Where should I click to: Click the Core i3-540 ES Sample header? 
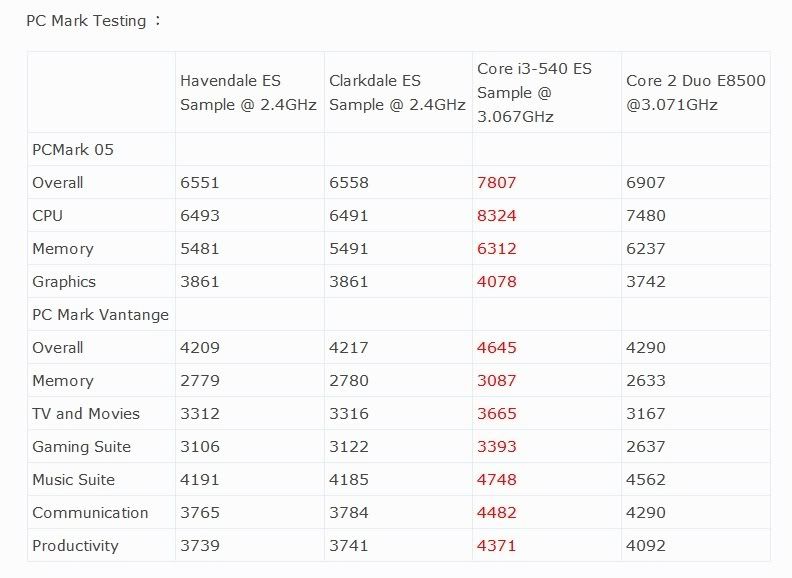tap(534, 92)
